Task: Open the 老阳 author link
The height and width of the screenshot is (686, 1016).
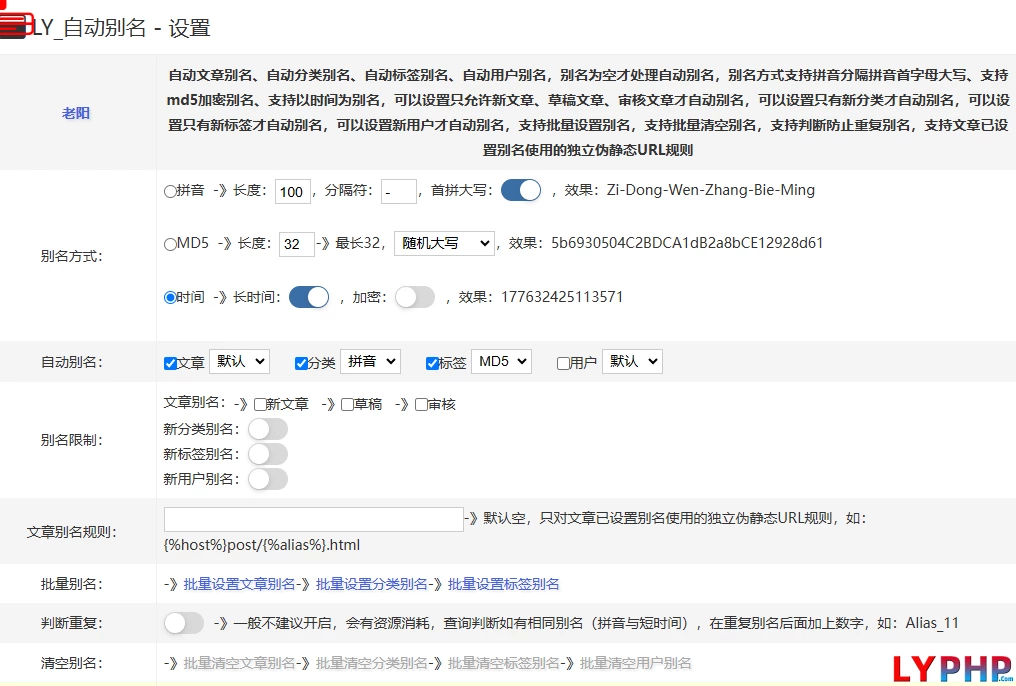Action: 76,113
